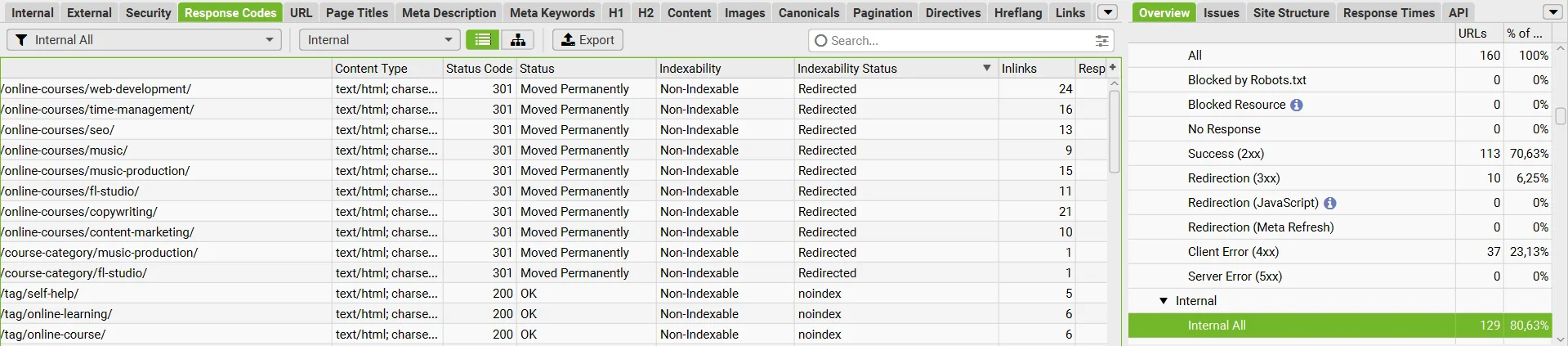The width and height of the screenshot is (1568, 346).
Task: Select No Response in overview
Action: 1340,129
